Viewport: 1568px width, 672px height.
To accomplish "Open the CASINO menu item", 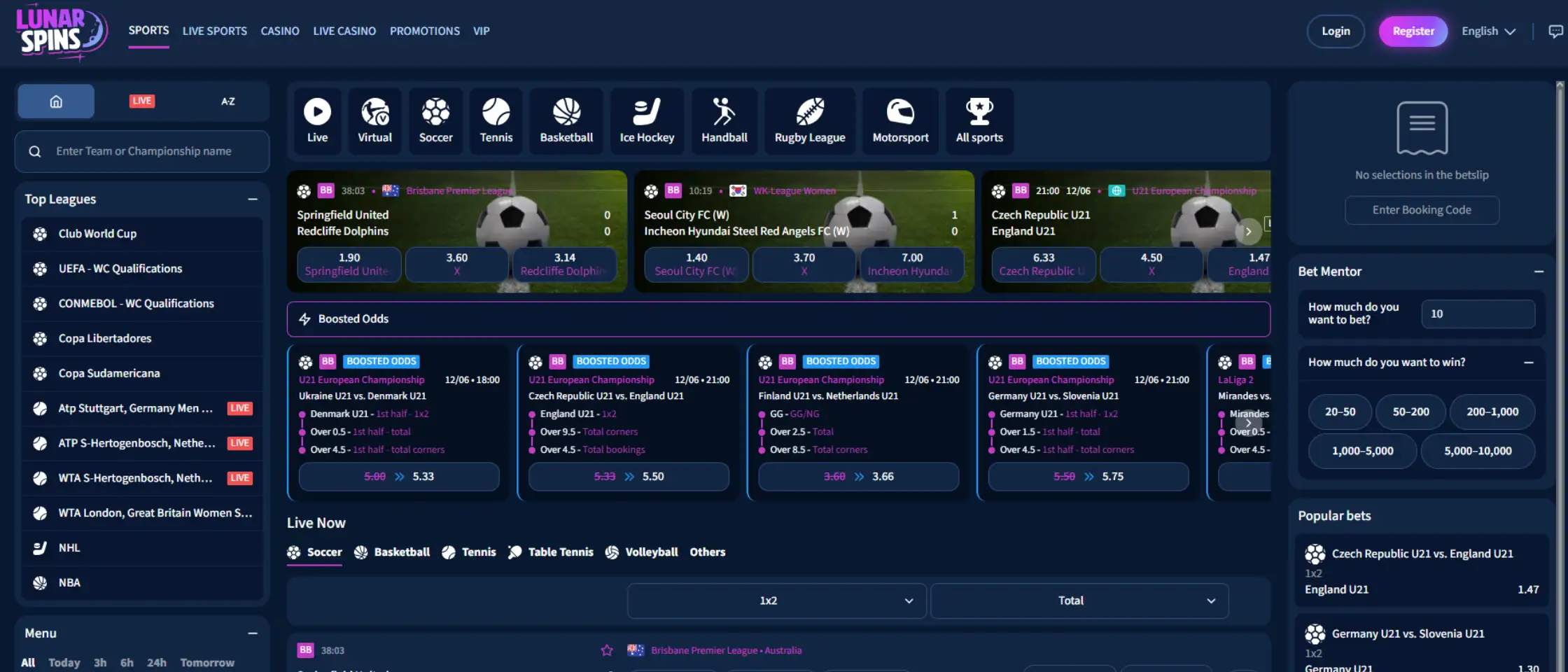I will 279,31.
